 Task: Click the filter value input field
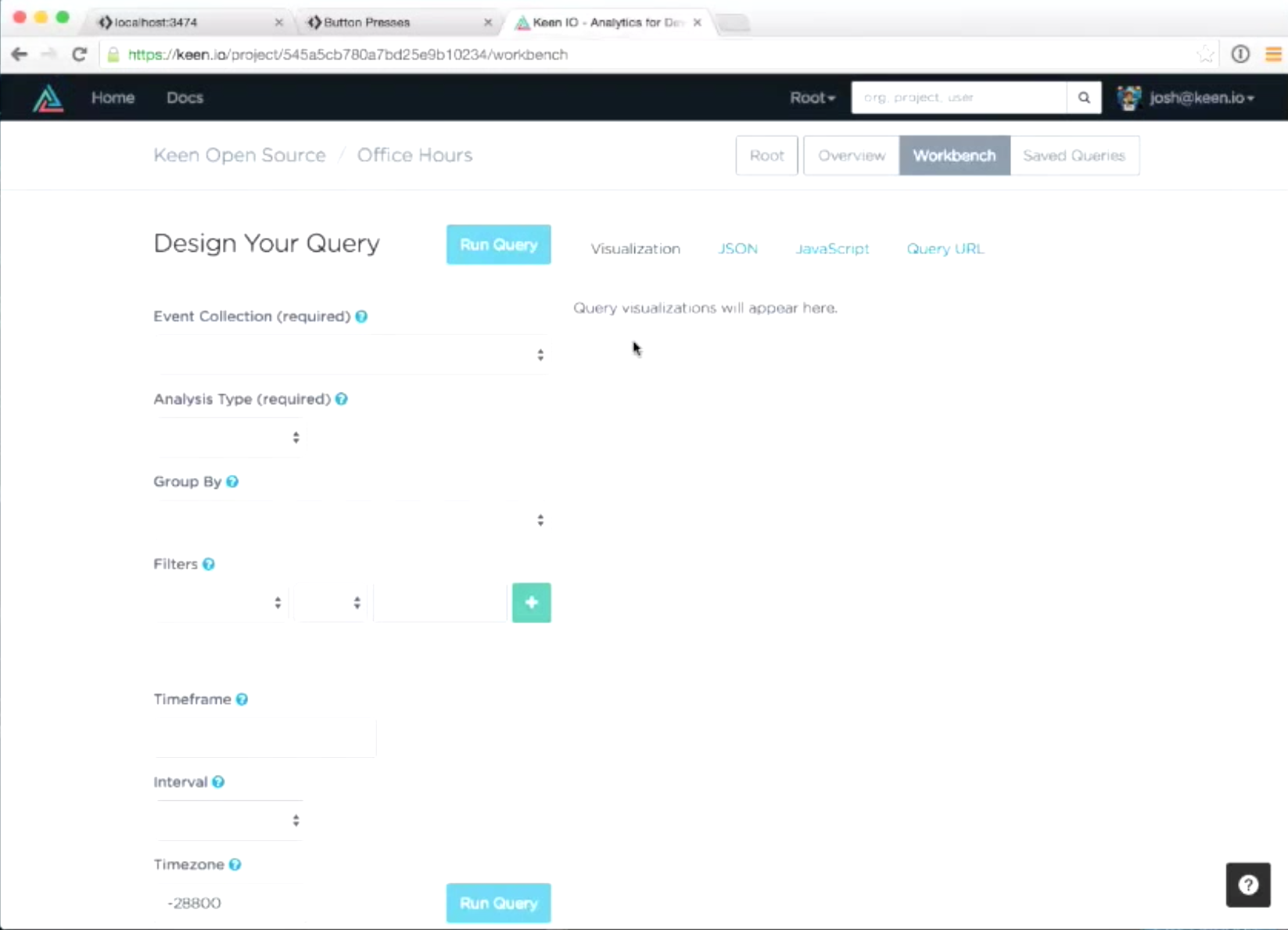click(440, 603)
